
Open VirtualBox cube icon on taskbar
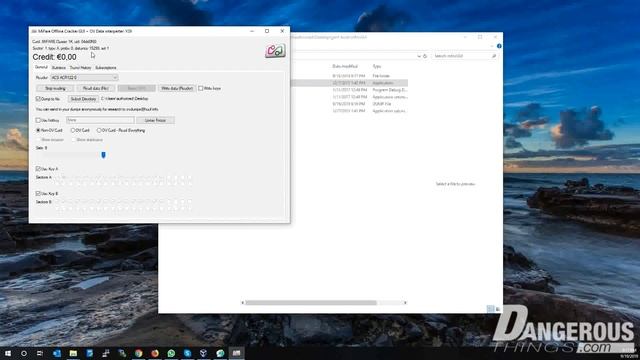click(x=204, y=353)
